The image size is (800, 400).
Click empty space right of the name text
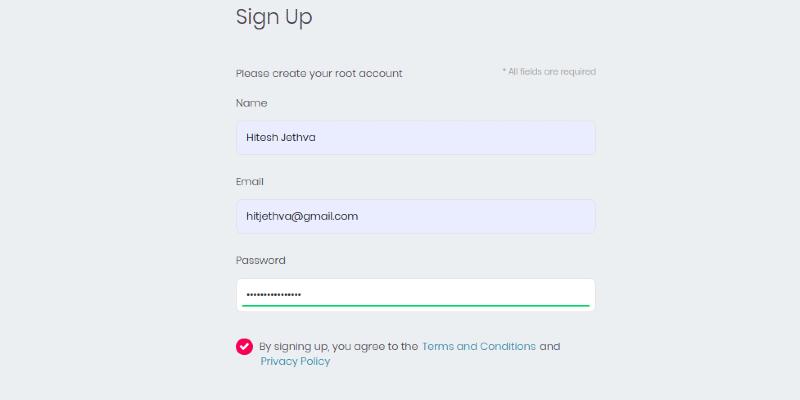coord(480,138)
